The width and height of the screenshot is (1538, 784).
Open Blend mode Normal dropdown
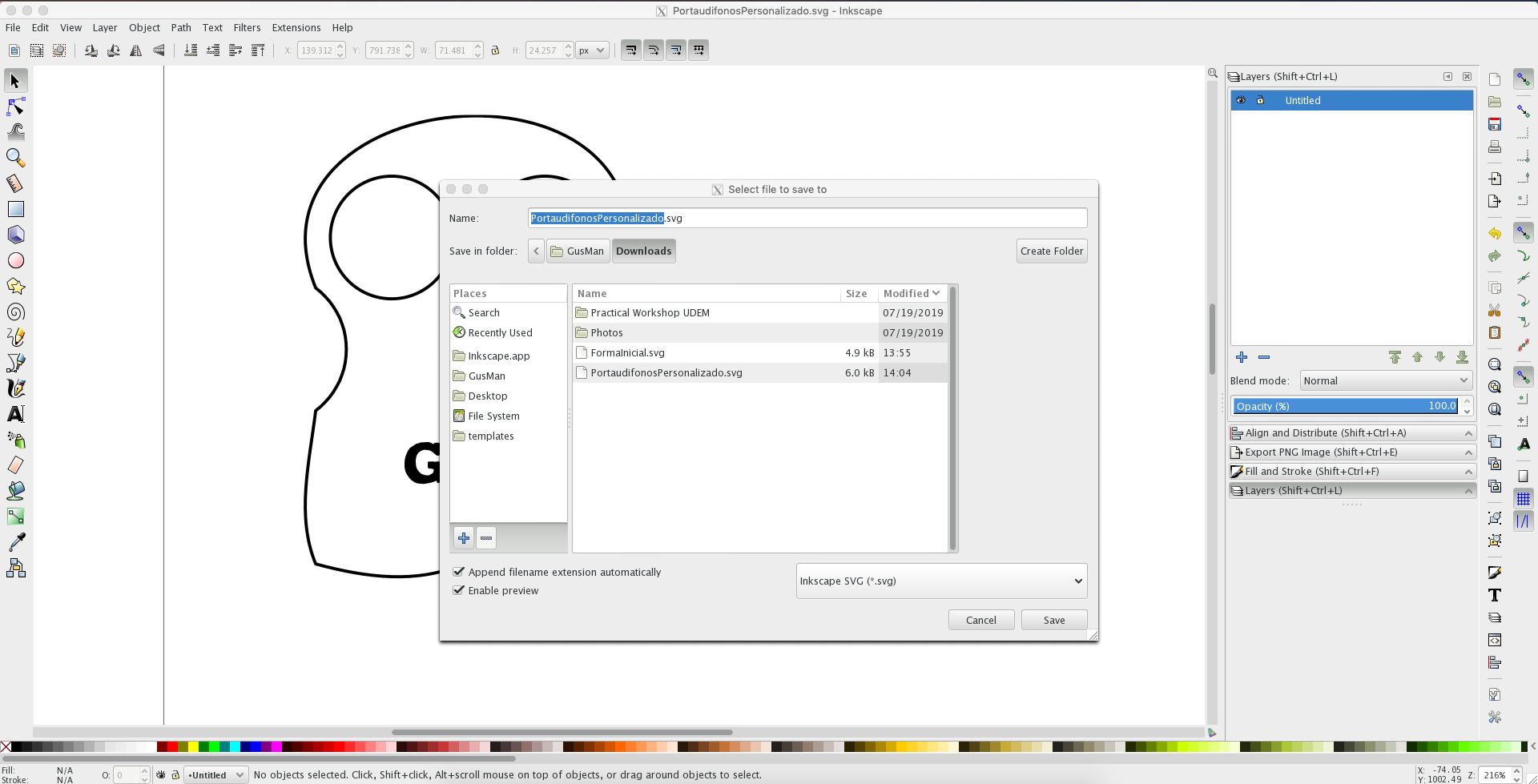tap(1386, 380)
